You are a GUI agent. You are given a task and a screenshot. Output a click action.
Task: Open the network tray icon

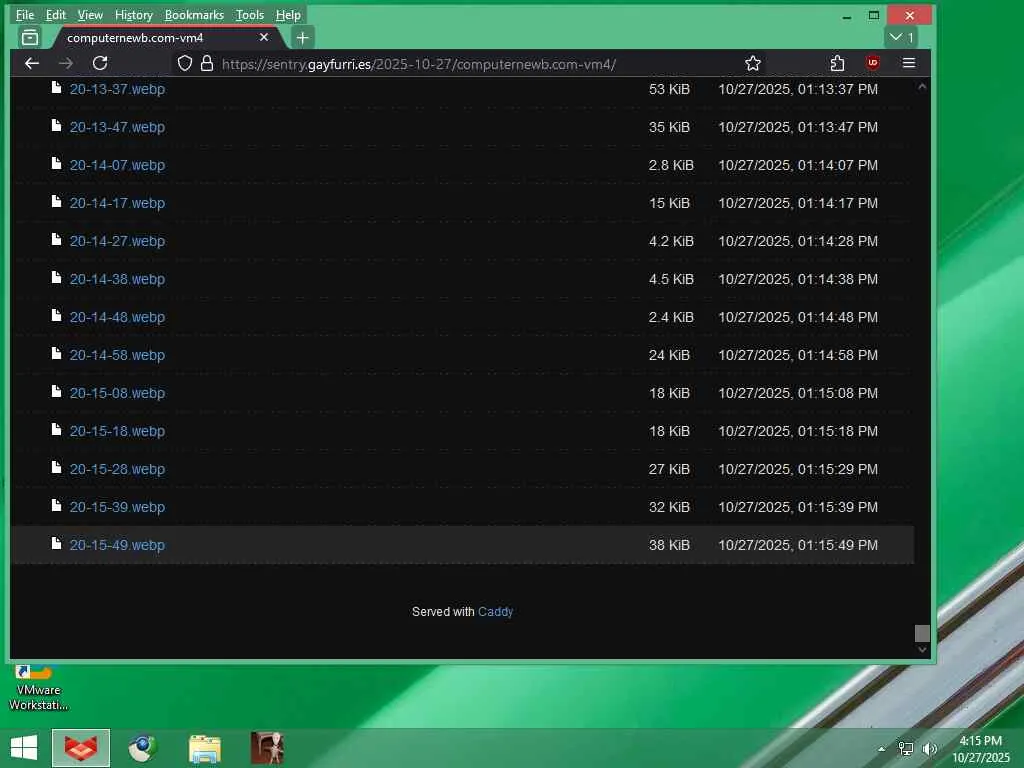(906, 749)
